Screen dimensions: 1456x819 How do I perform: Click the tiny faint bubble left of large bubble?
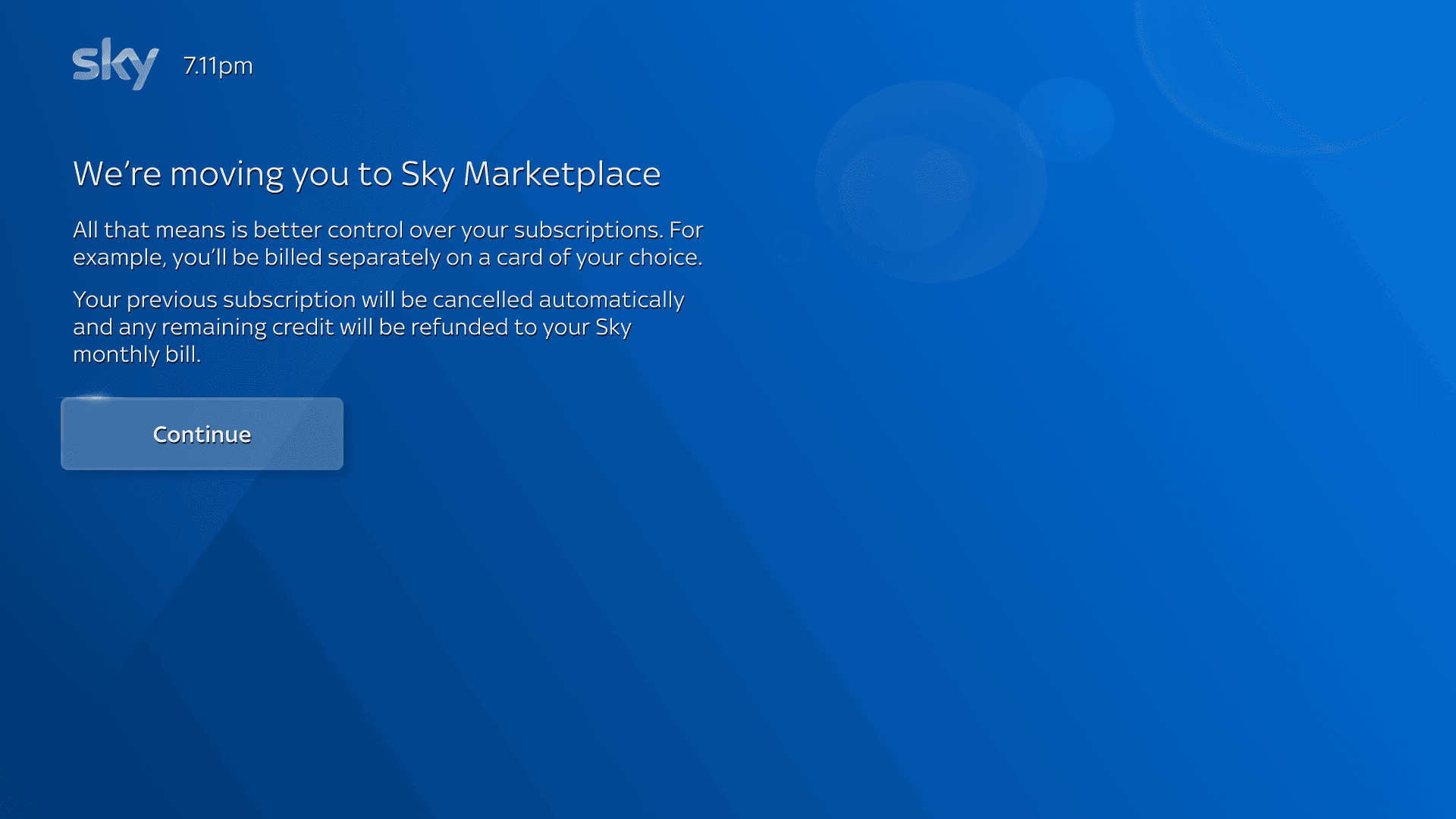coord(791,246)
